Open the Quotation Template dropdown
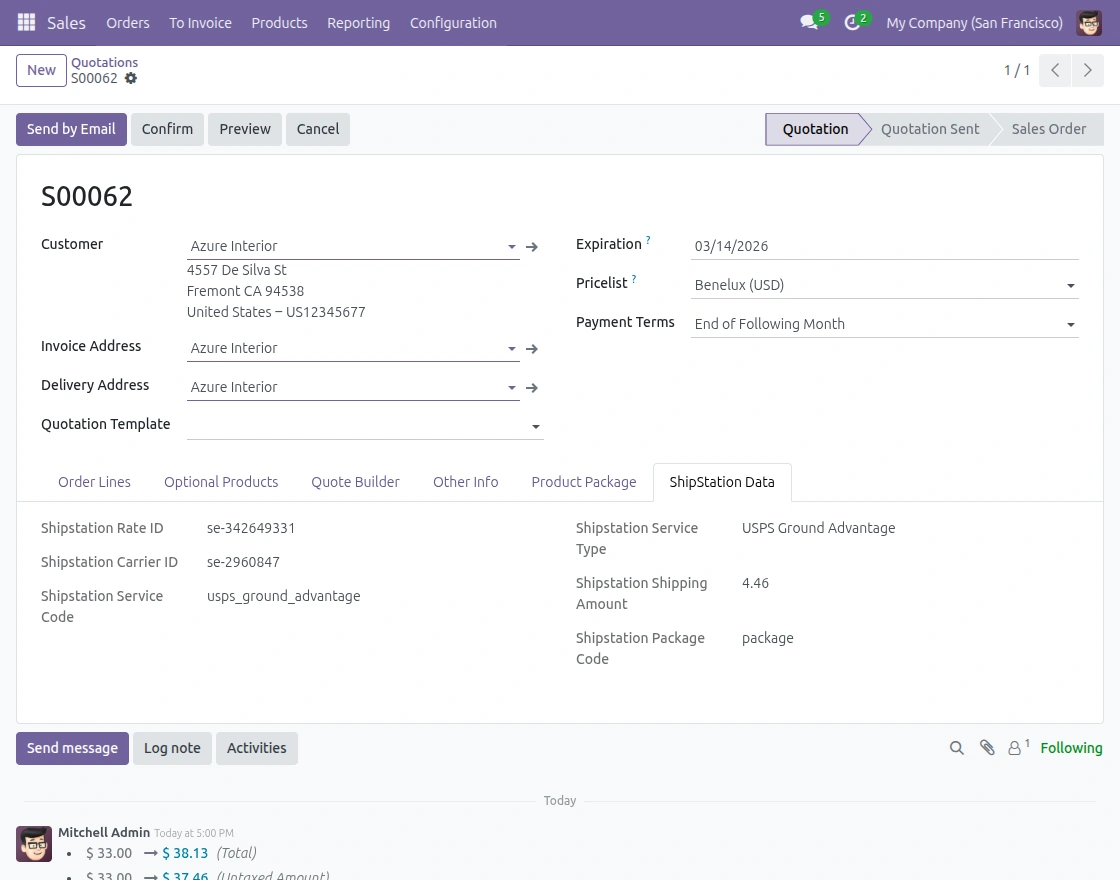The image size is (1120, 880). coord(536,427)
